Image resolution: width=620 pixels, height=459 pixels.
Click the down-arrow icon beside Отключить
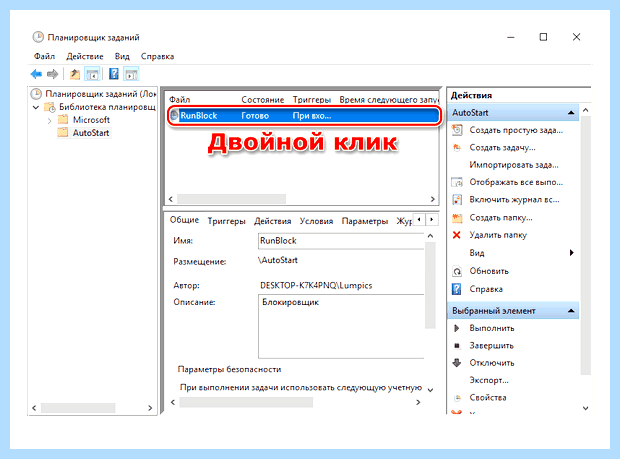pyautogui.click(x=457, y=363)
